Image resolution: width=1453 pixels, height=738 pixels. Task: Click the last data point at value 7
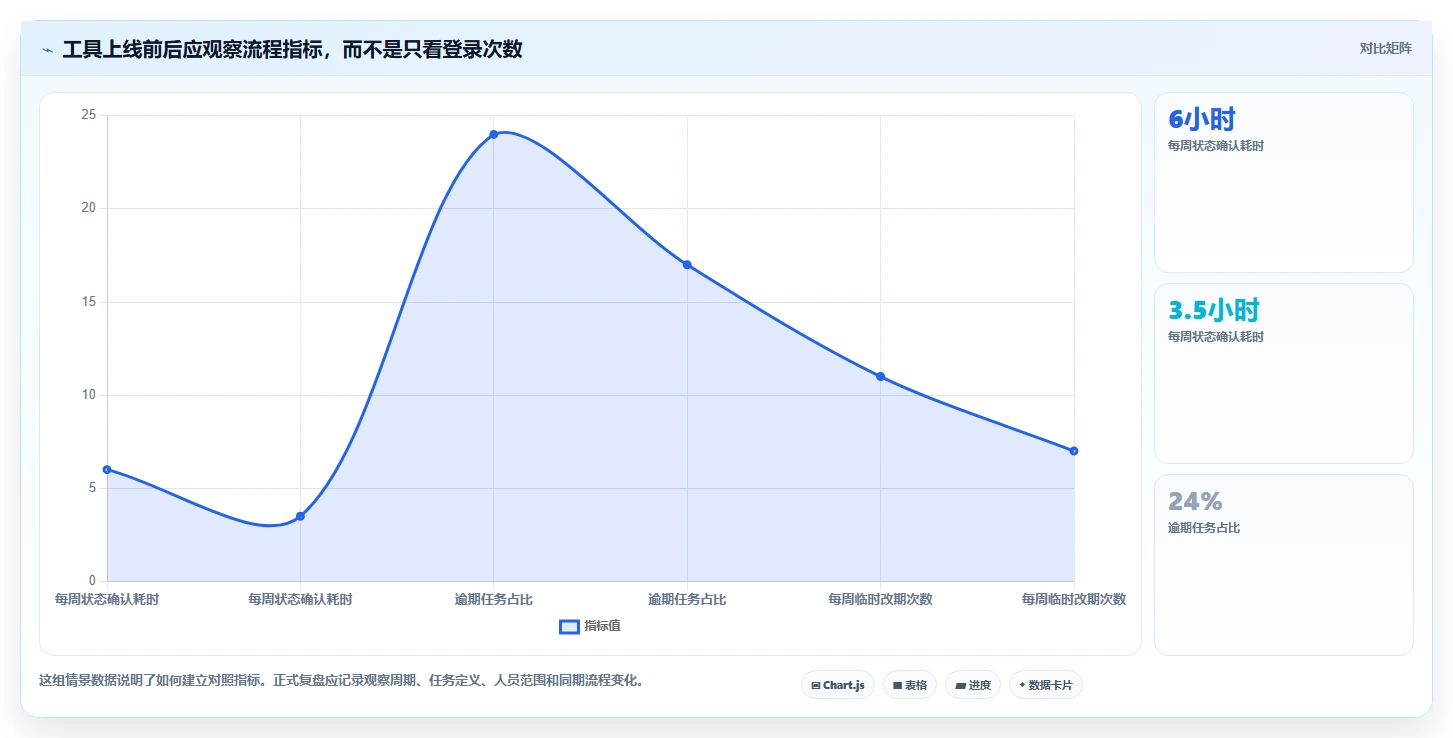point(1073,451)
